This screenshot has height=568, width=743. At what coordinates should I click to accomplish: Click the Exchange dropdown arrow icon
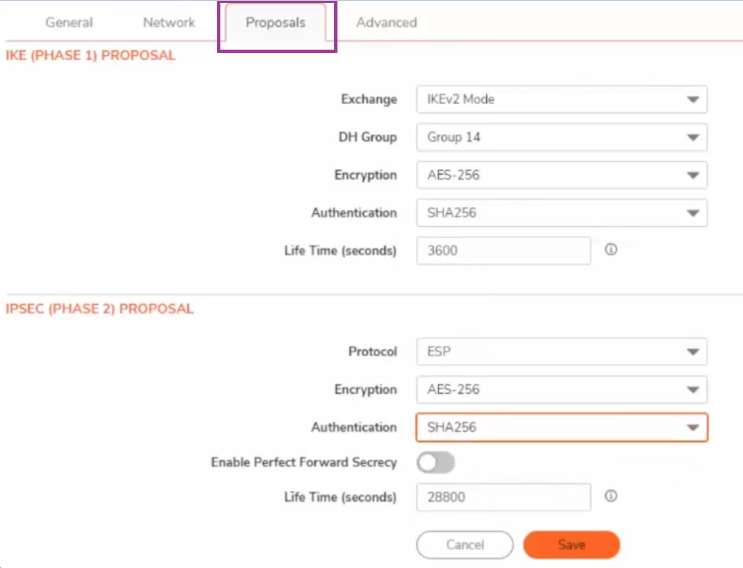tap(693, 99)
